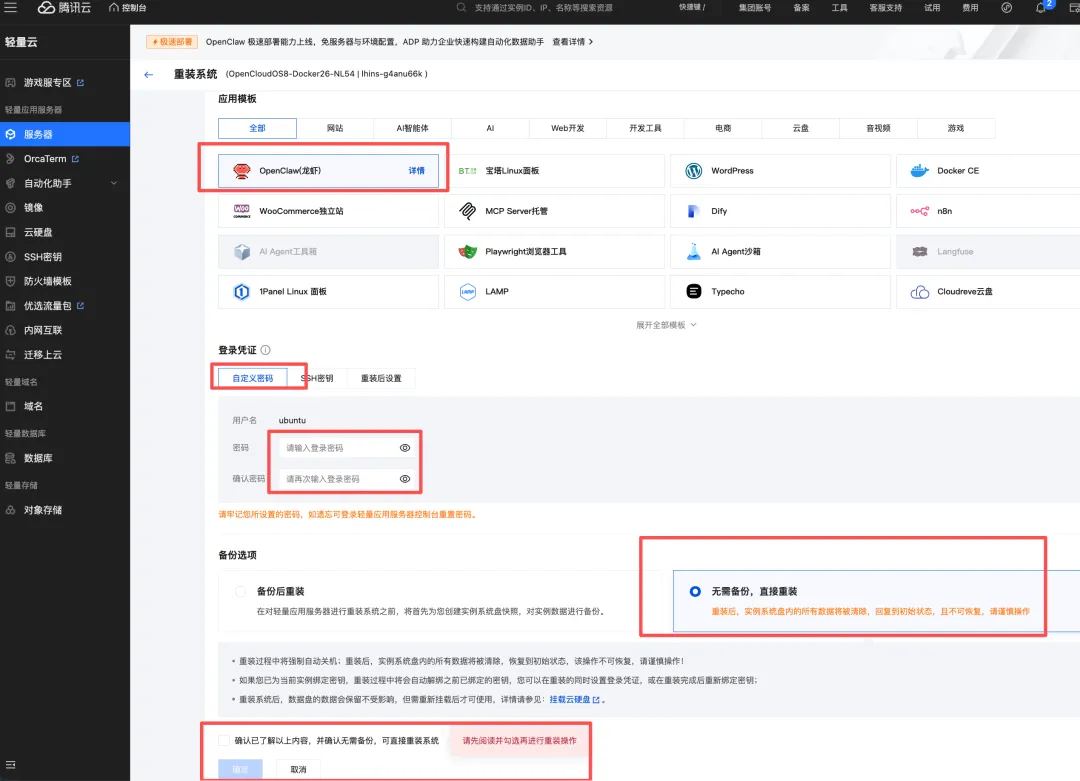Screen dimensions: 1080x781
Task: Click the Tencent Cloud logo
Action: 64,8
